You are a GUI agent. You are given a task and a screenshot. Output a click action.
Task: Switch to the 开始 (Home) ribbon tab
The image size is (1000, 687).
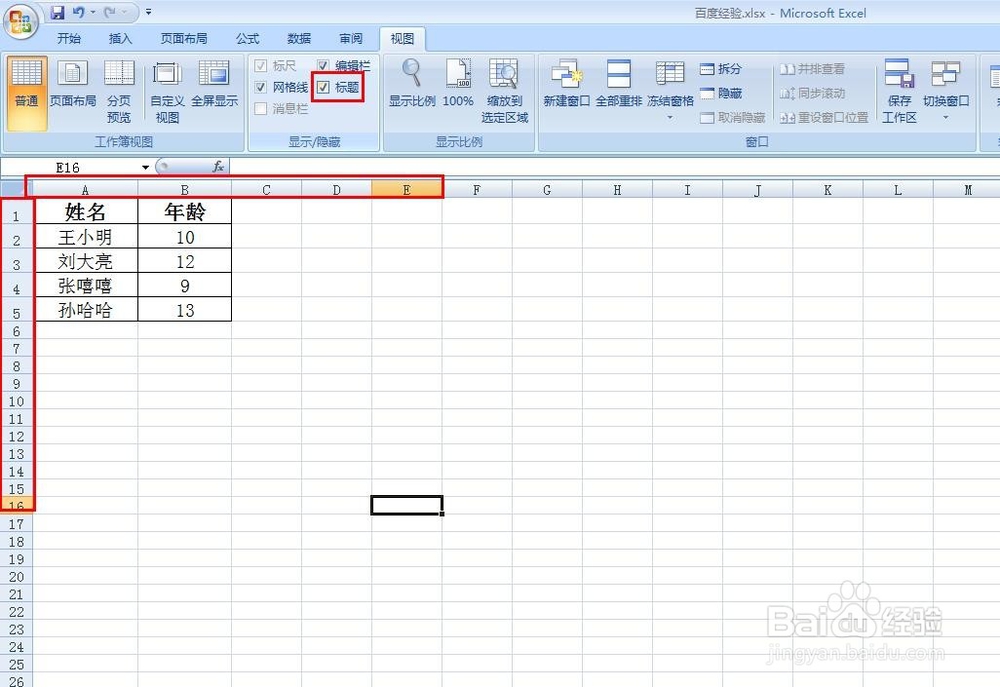tap(69, 39)
